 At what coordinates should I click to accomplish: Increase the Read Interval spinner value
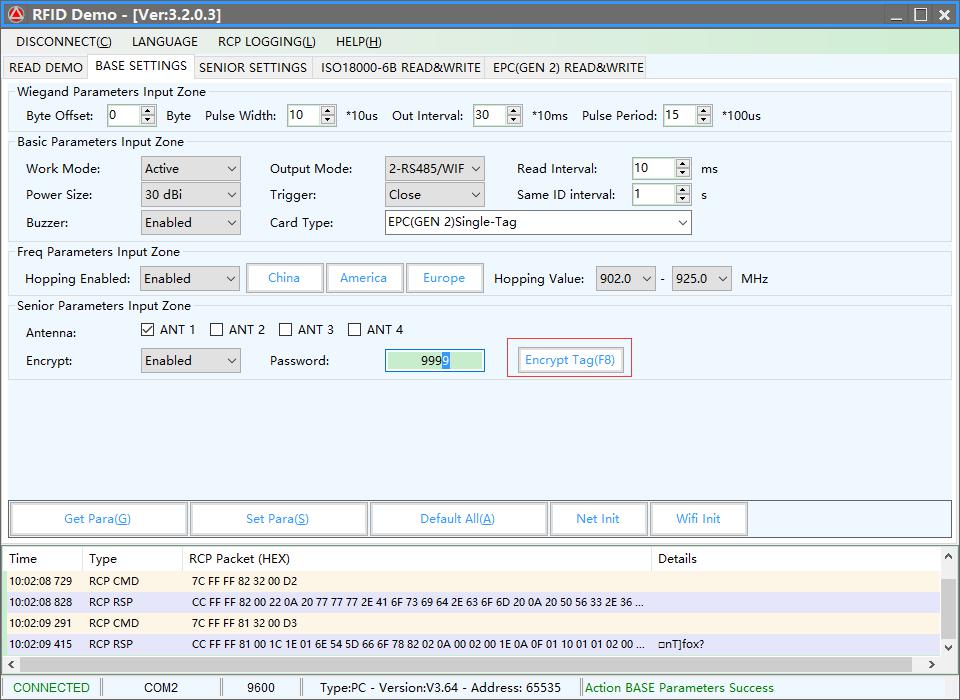coord(683,163)
